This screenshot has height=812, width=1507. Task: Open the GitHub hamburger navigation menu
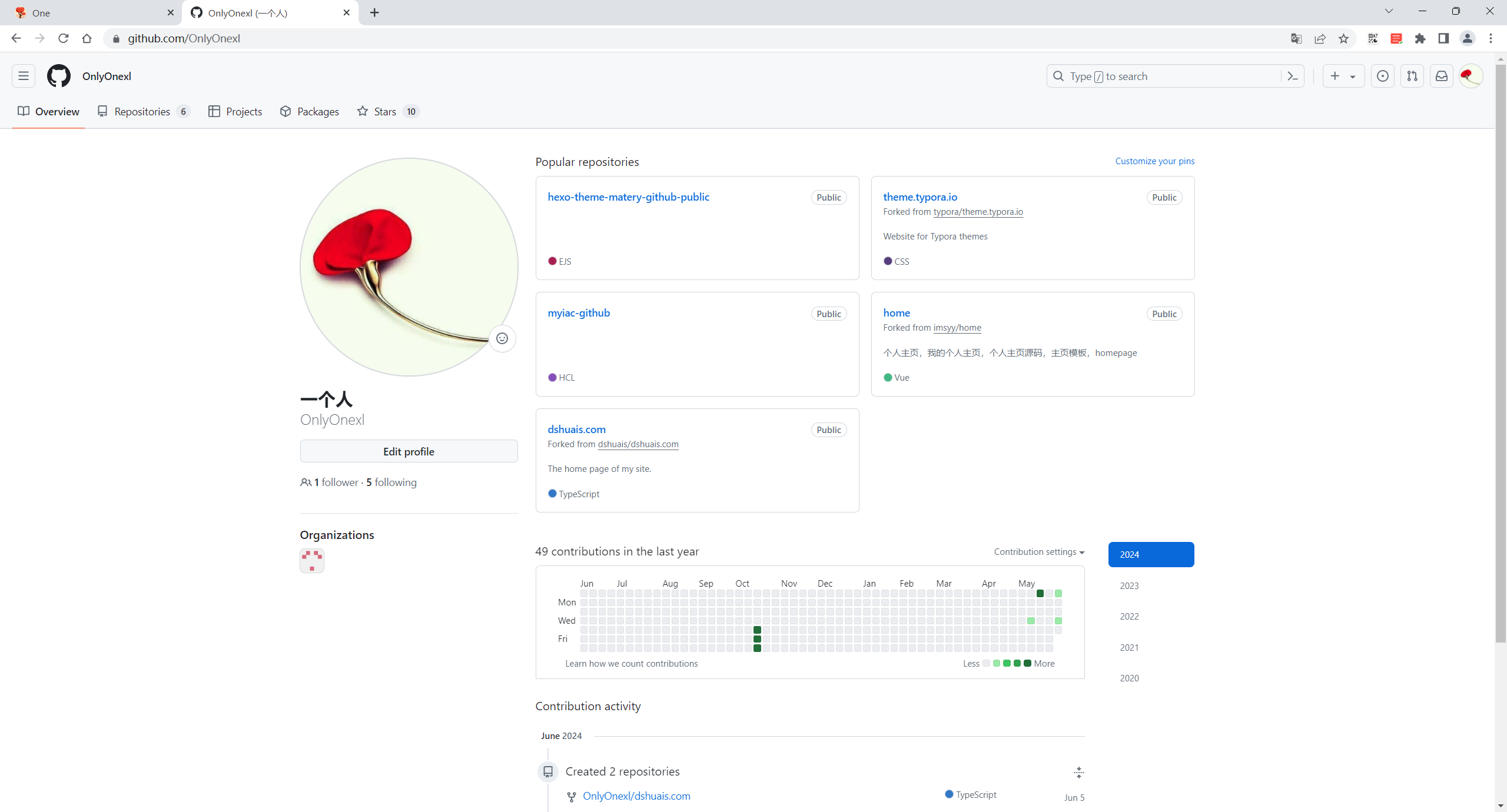click(x=24, y=76)
